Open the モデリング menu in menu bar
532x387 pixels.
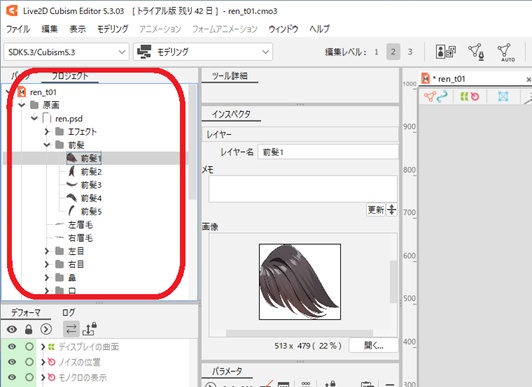(x=113, y=29)
